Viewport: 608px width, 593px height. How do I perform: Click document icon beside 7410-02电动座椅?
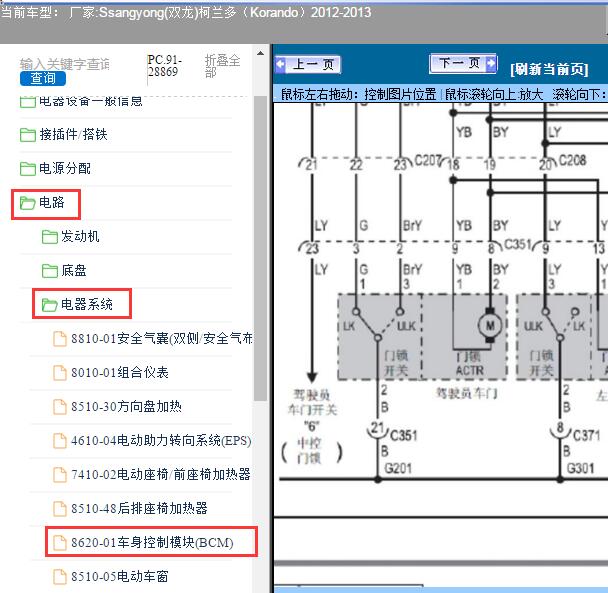tap(60, 474)
